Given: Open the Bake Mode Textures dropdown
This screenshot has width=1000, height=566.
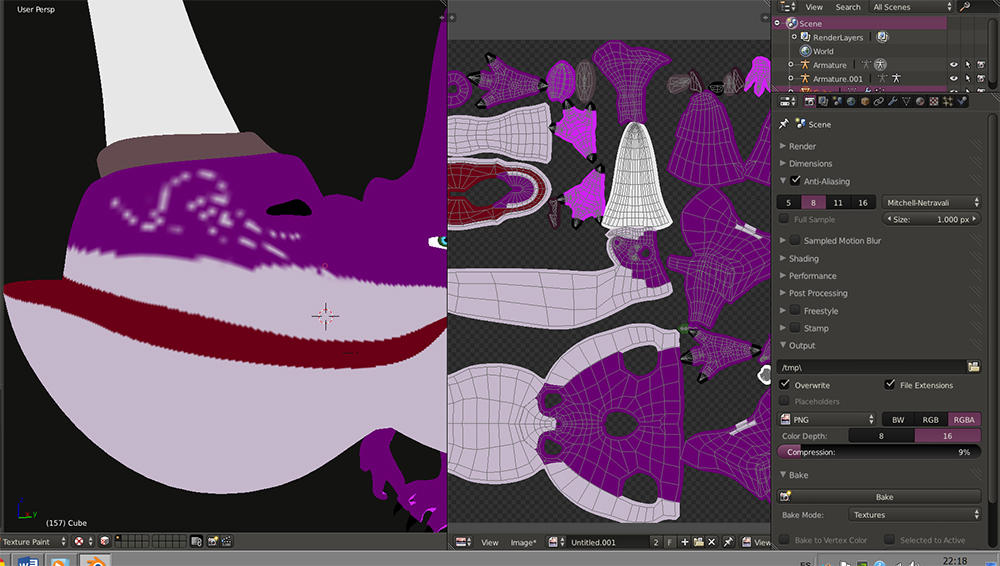Looking at the screenshot, I should tap(914, 514).
